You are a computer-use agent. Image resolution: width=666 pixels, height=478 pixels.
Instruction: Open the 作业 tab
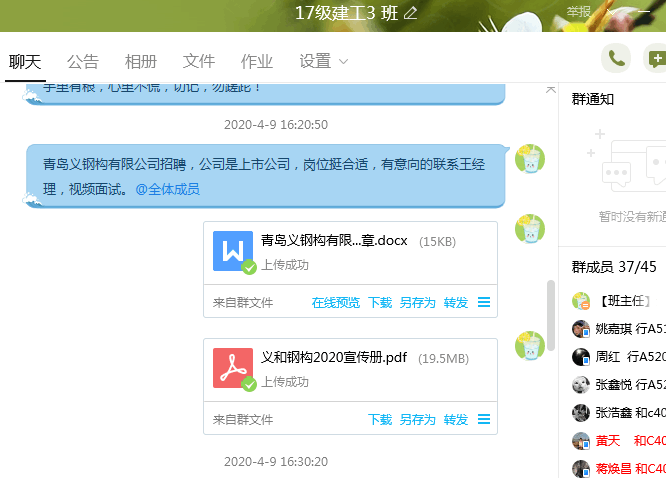[x=256, y=62]
